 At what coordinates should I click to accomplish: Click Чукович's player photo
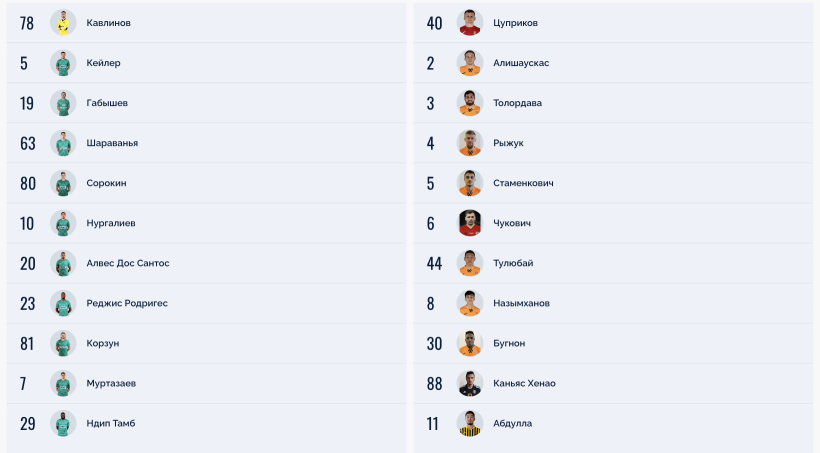[470, 223]
